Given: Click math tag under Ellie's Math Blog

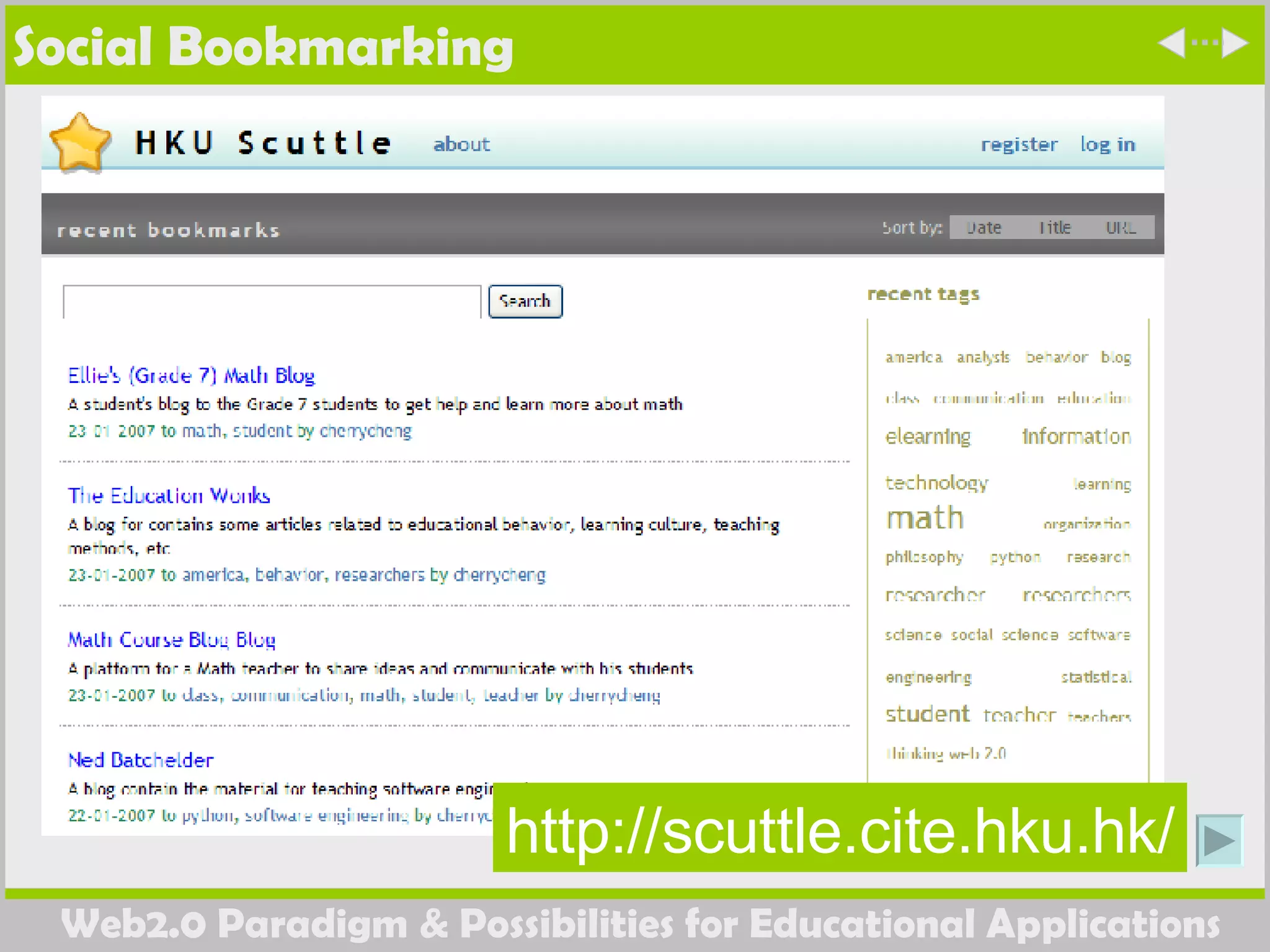Looking at the screenshot, I should 202,431.
